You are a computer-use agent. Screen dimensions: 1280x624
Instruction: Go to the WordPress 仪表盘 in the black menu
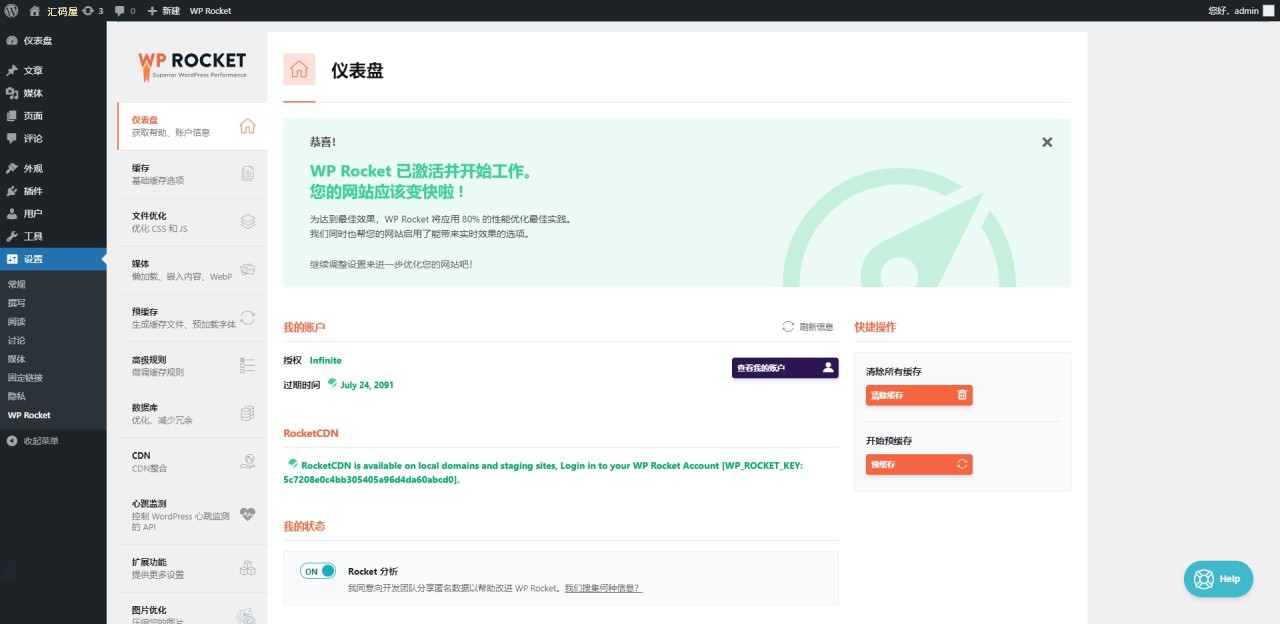pos(53,41)
